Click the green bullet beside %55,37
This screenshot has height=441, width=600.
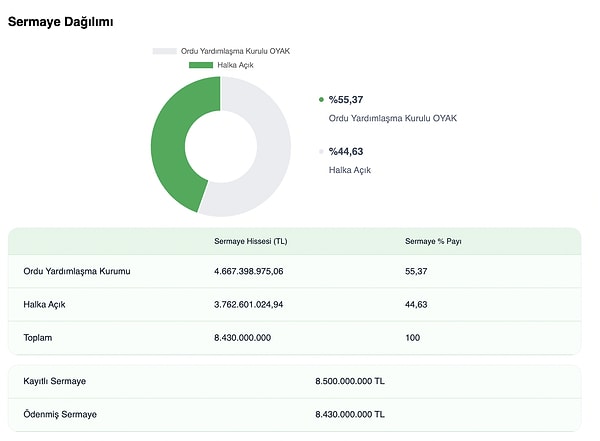321,100
